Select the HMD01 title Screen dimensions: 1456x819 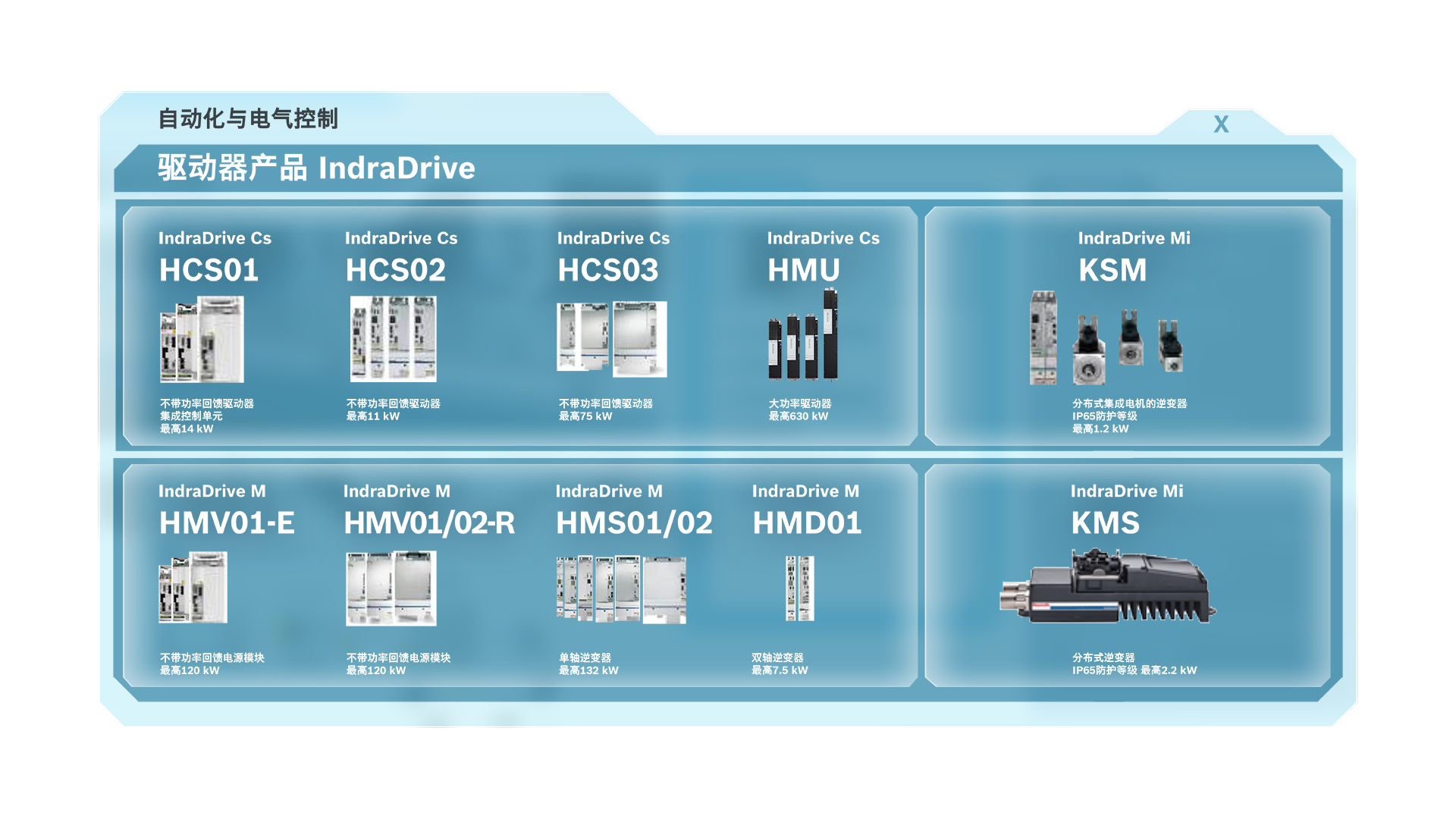(x=807, y=522)
